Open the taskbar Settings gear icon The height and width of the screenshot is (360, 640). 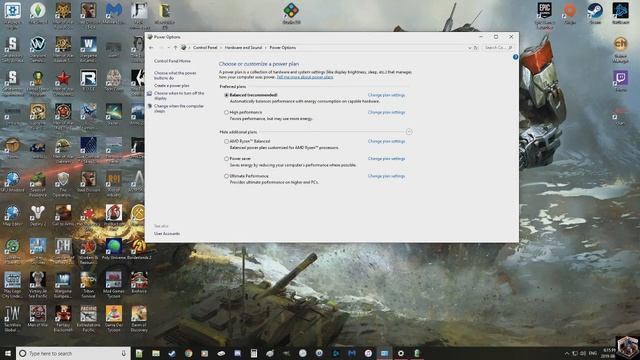tap(400, 353)
